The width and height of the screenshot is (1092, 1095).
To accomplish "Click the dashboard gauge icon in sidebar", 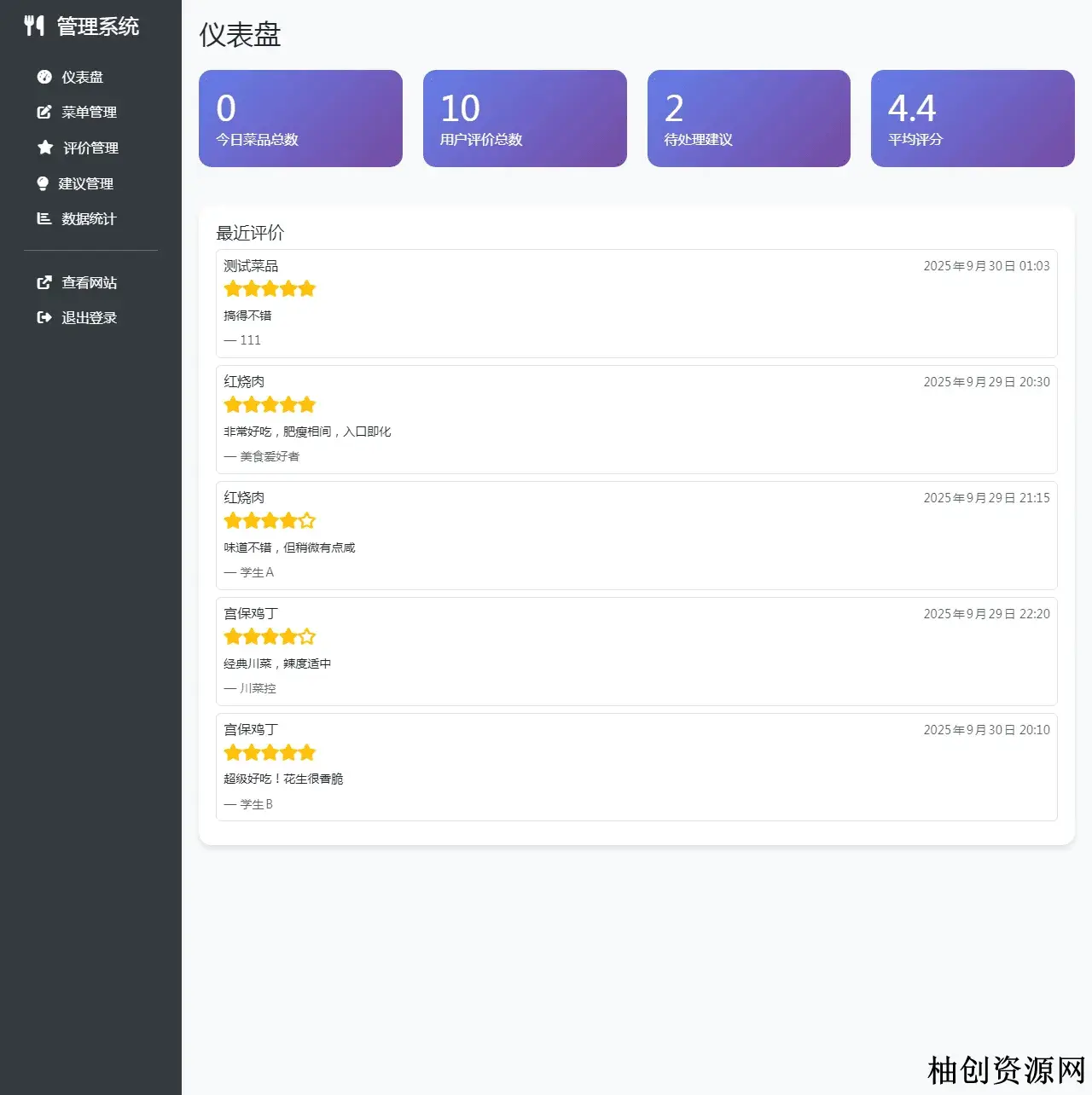I will pos(44,77).
